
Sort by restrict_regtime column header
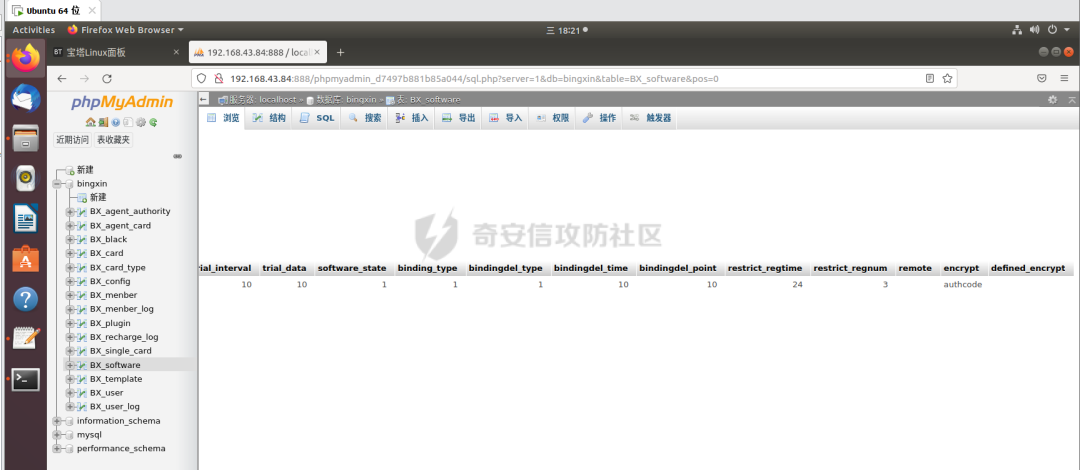765,268
